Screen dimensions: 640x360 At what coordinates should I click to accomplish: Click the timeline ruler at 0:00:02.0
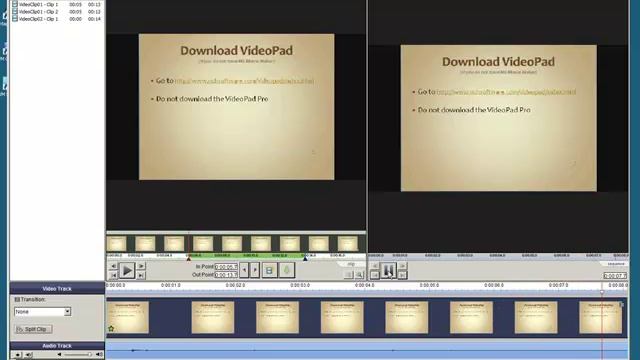click(235, 285)
